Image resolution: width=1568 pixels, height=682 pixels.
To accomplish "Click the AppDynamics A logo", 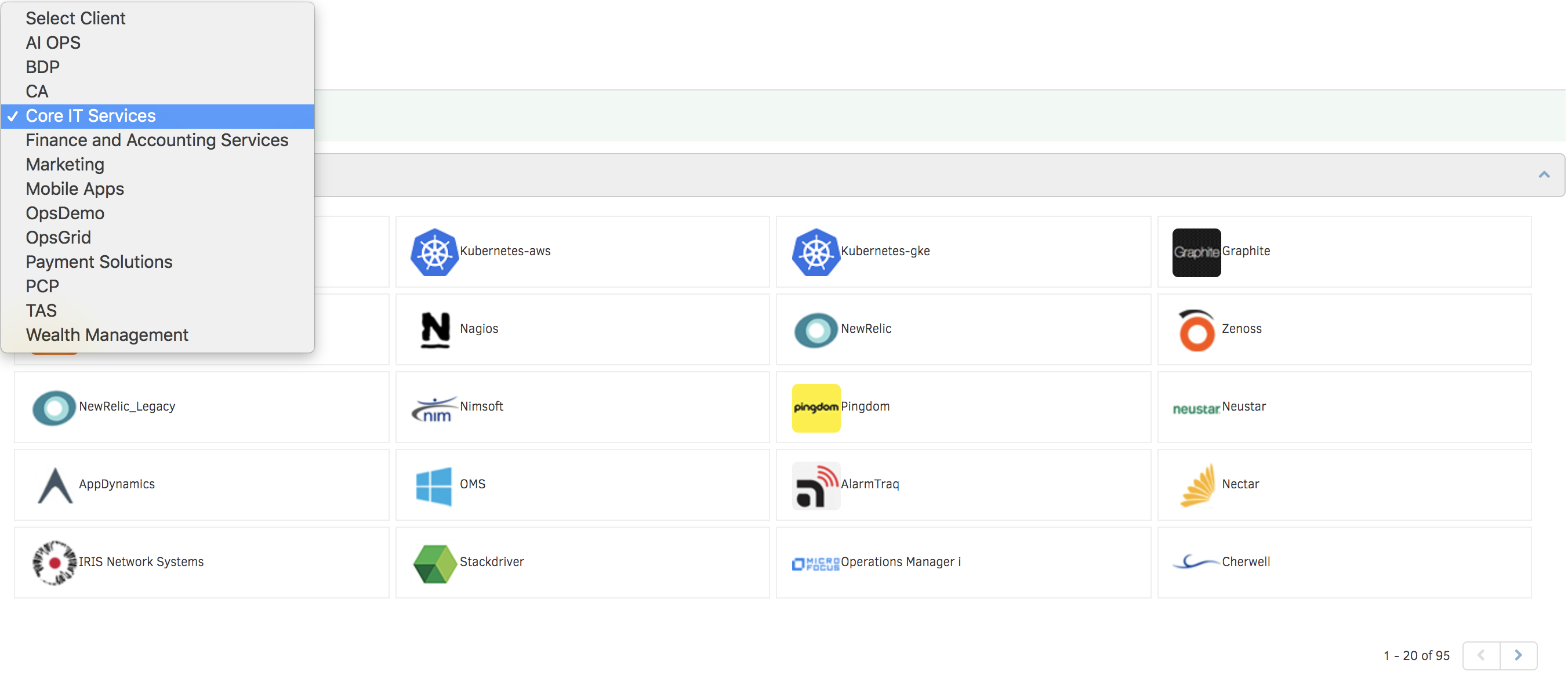I will [x=55, y=485].
